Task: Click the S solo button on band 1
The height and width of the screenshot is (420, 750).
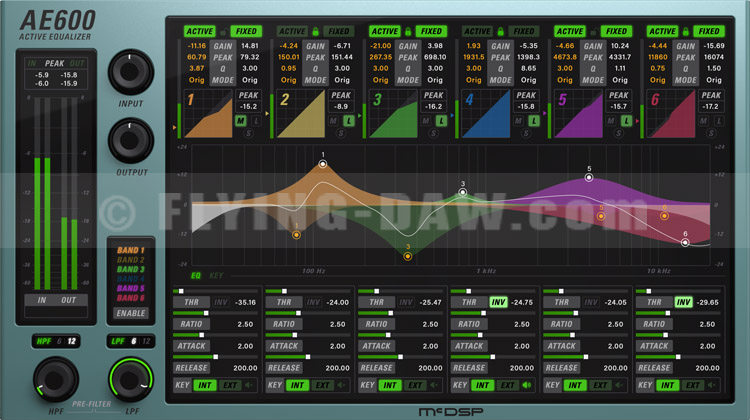Action: (248, 133)
